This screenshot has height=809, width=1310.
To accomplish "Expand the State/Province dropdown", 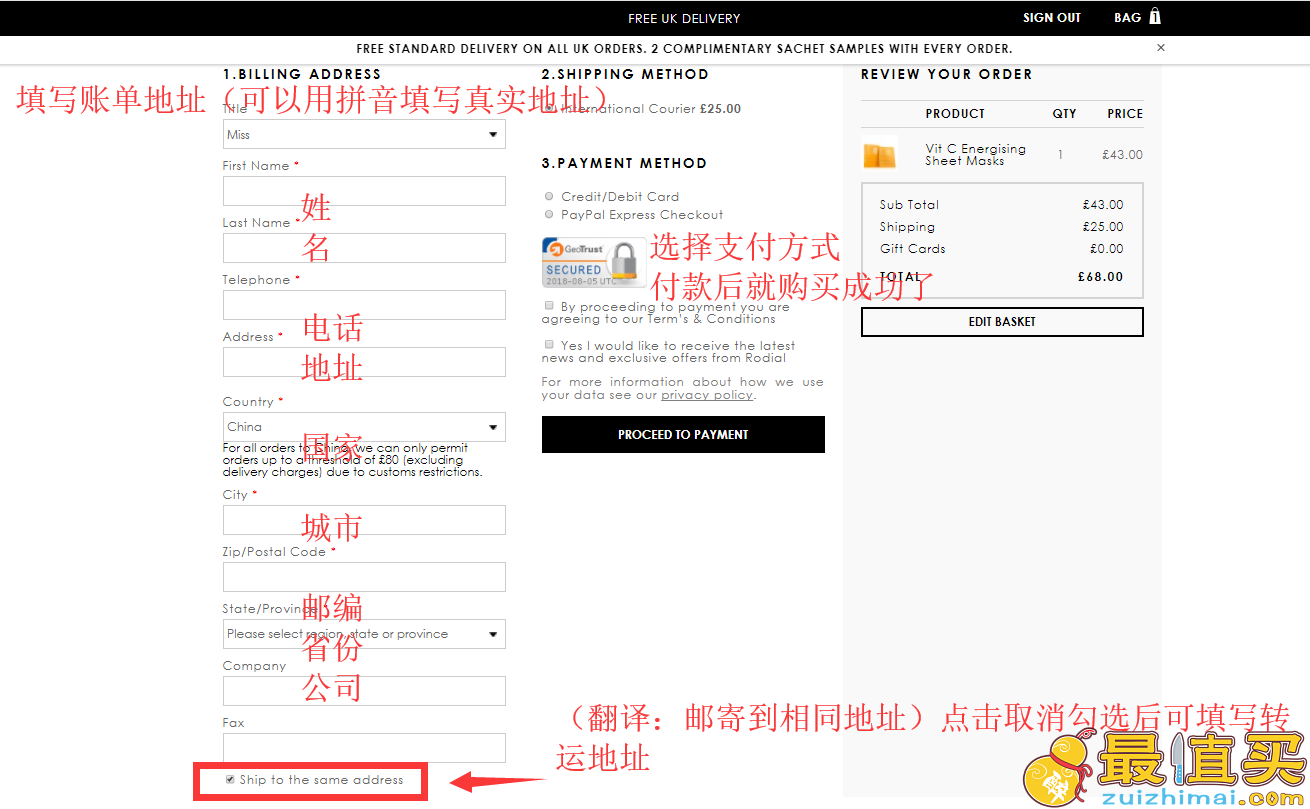I will pyautogui.click(x=364, y=634).
